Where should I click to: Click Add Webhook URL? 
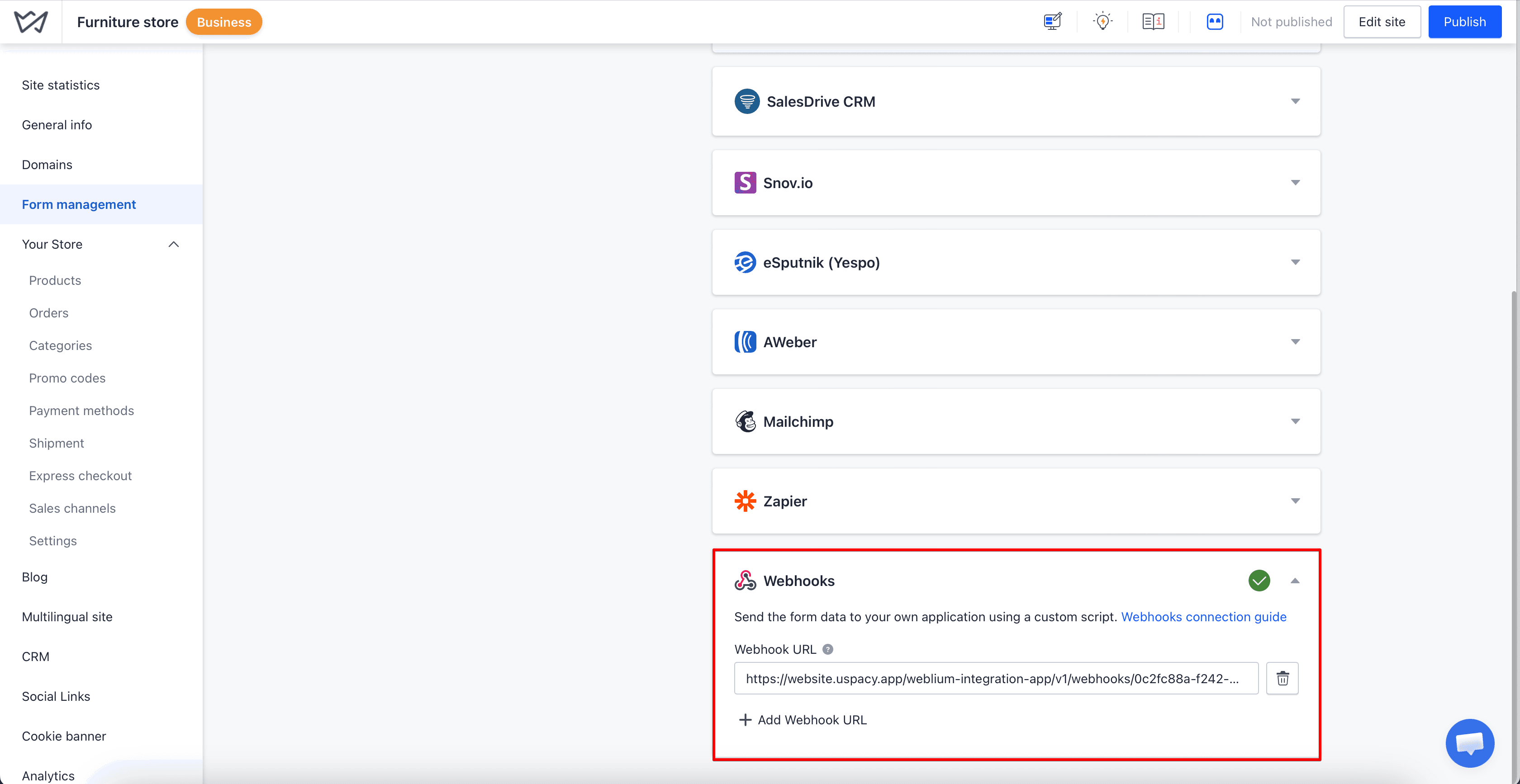click(x=803, y=720)
